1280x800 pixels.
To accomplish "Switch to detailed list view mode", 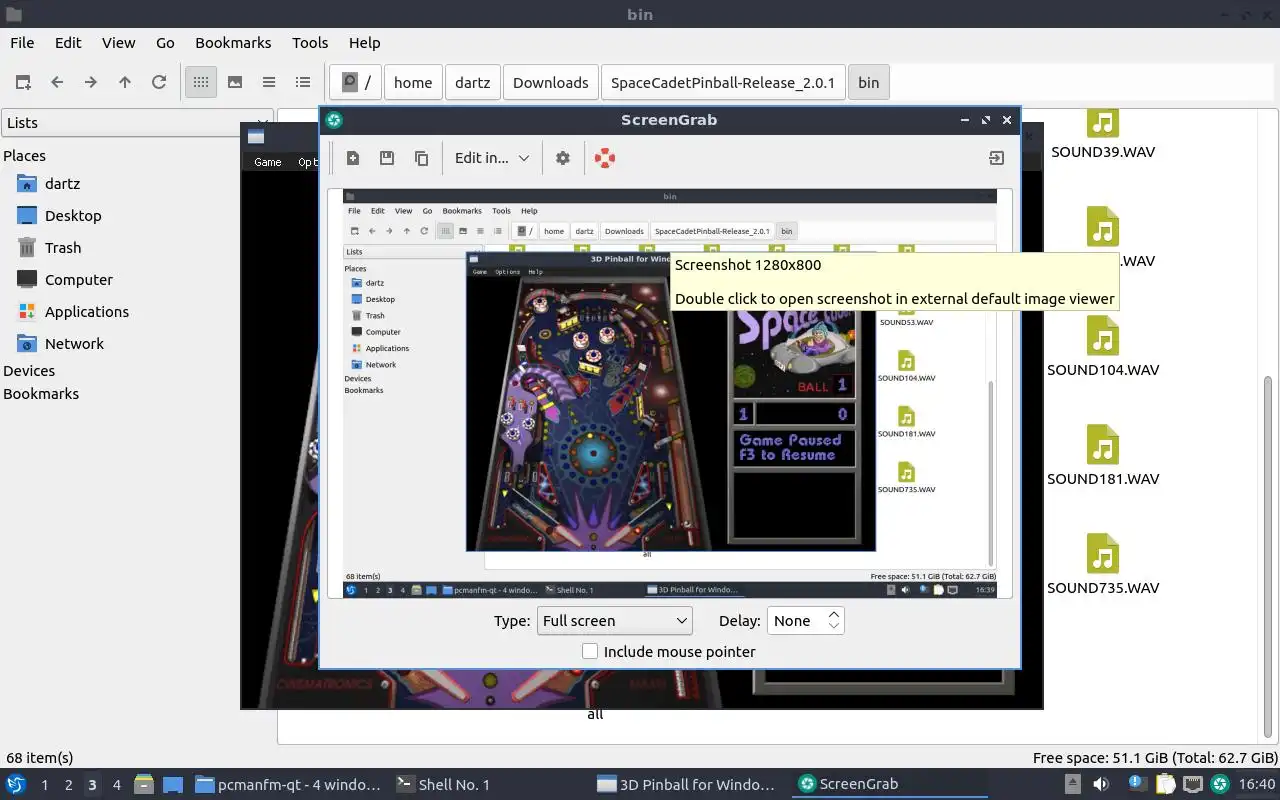I will tap(303, 82).
